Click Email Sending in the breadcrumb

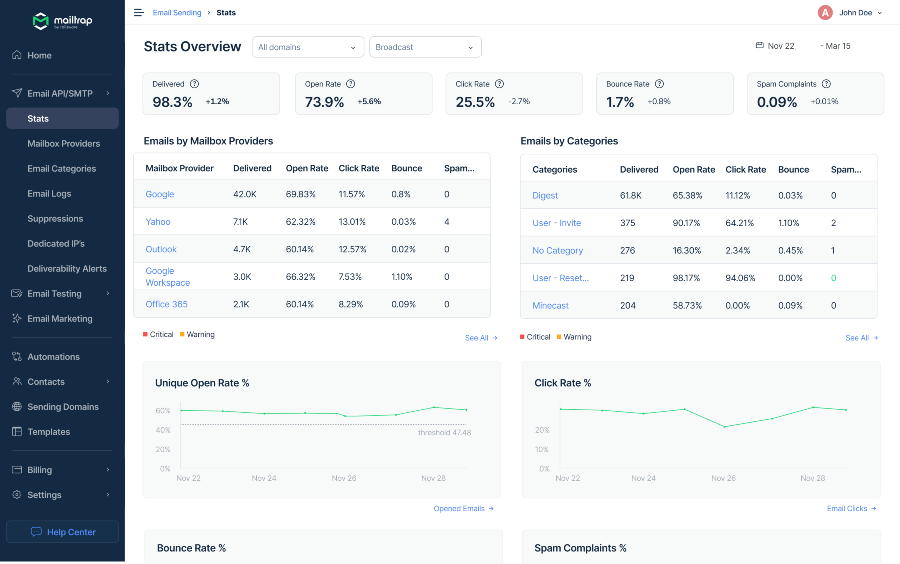tap(176, 13)
